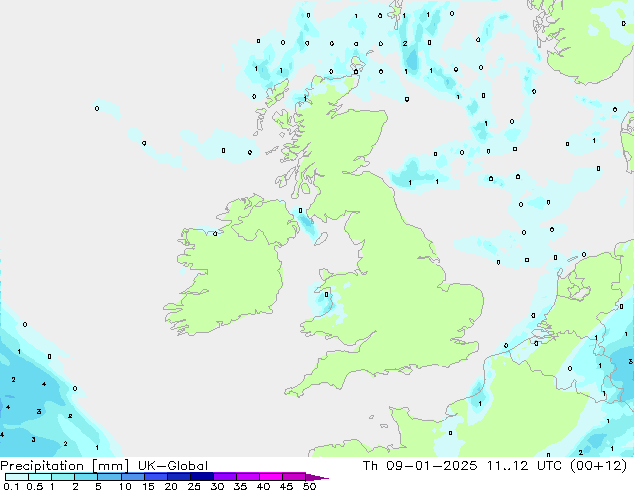Select the 0.5–1 mm legend color box

40,477
